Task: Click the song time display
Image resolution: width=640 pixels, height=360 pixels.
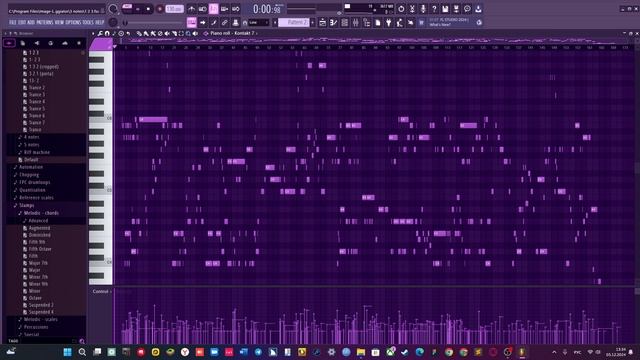Action: (x=268, y=9)
